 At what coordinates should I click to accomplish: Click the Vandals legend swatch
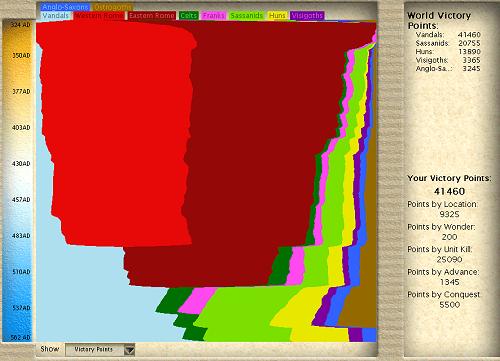click(x=56, y=16)
